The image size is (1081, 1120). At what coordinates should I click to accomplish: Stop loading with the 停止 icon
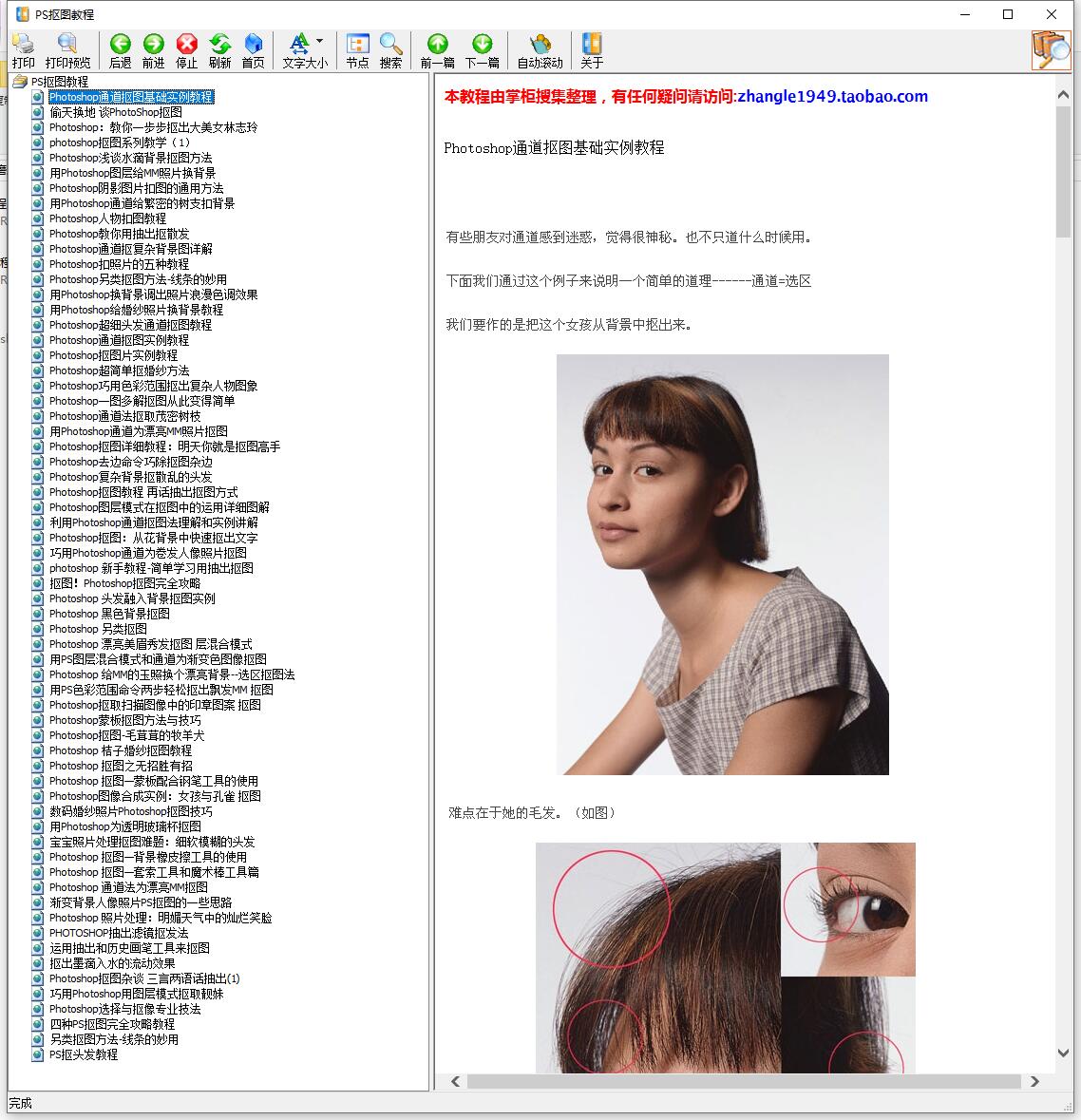[186, 50]
